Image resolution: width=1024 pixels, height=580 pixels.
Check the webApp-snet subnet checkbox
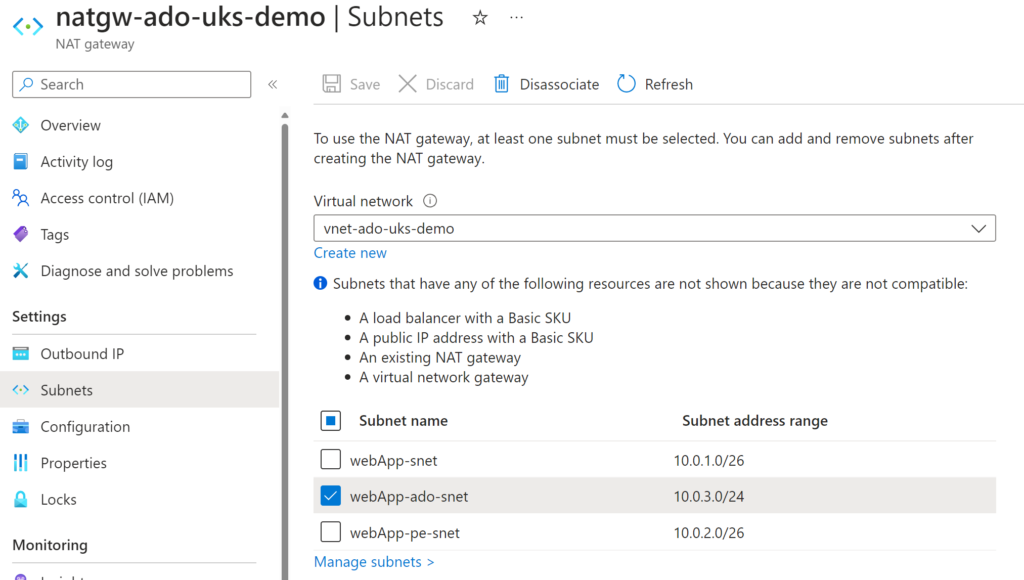pos(330,459)
